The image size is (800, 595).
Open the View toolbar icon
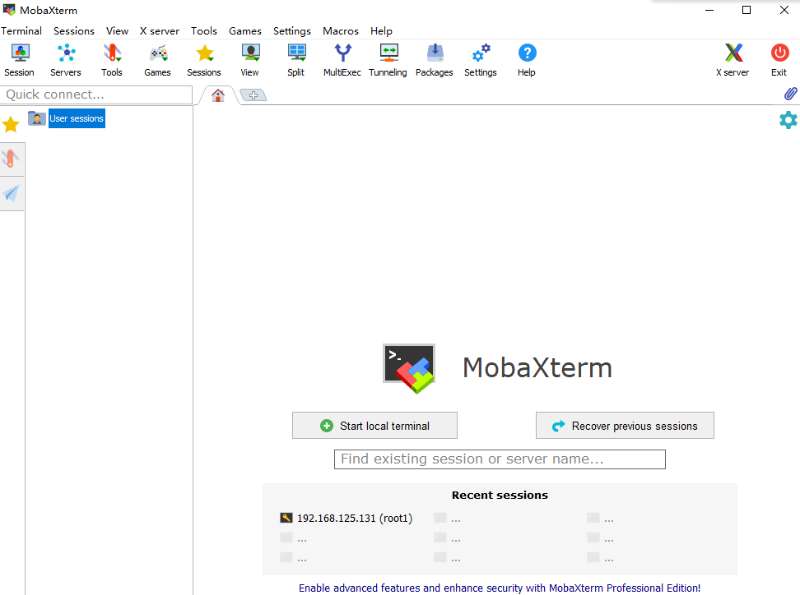[250, 60]
